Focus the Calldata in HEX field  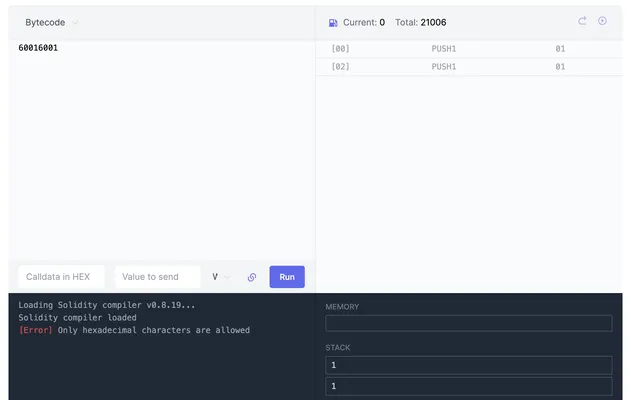tap(61, 277)
